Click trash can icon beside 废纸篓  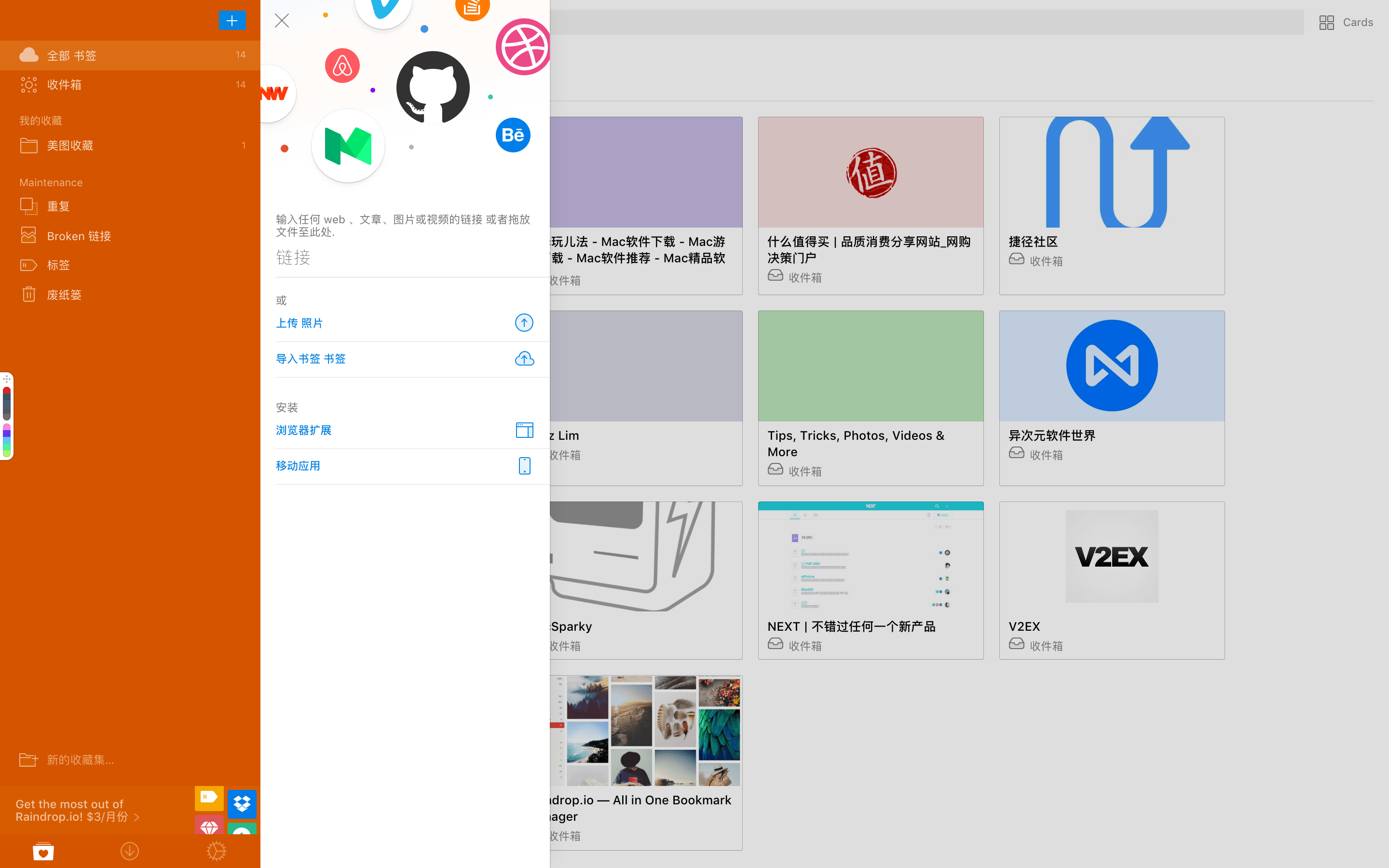point(29,295)
